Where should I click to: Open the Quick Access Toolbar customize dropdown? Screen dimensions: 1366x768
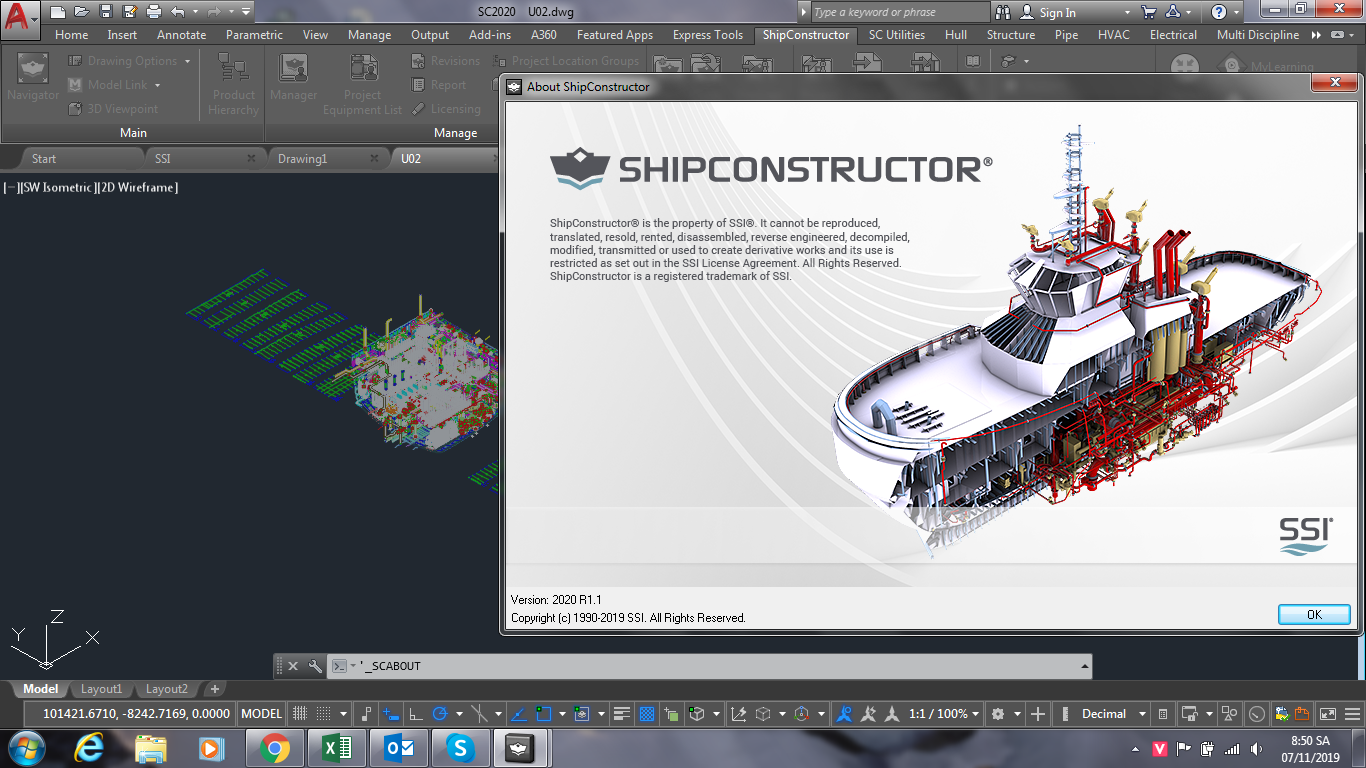[246, 12]
